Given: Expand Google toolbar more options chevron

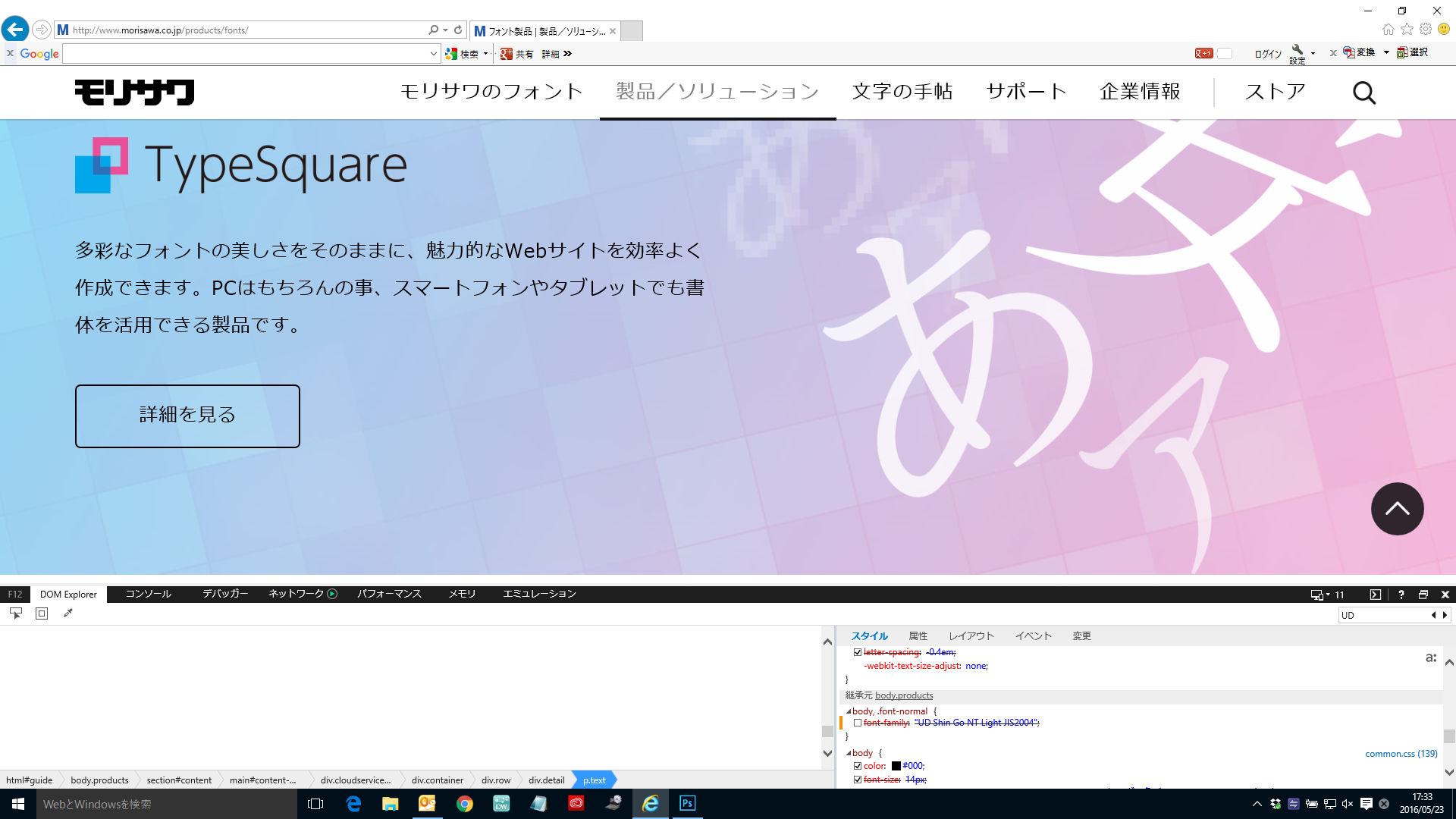Looking at the screenshot, I should tap(568, 54).
